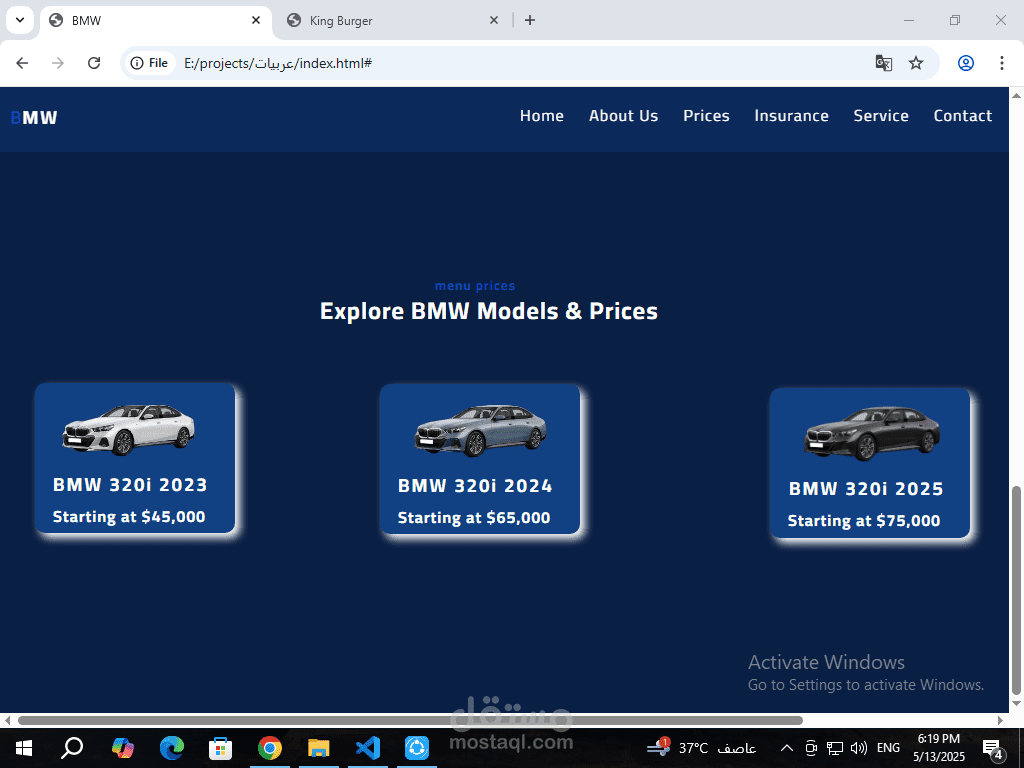Open File Explorer from taskbar
This screenshot has height=768, width=1024.
[319, 748]
